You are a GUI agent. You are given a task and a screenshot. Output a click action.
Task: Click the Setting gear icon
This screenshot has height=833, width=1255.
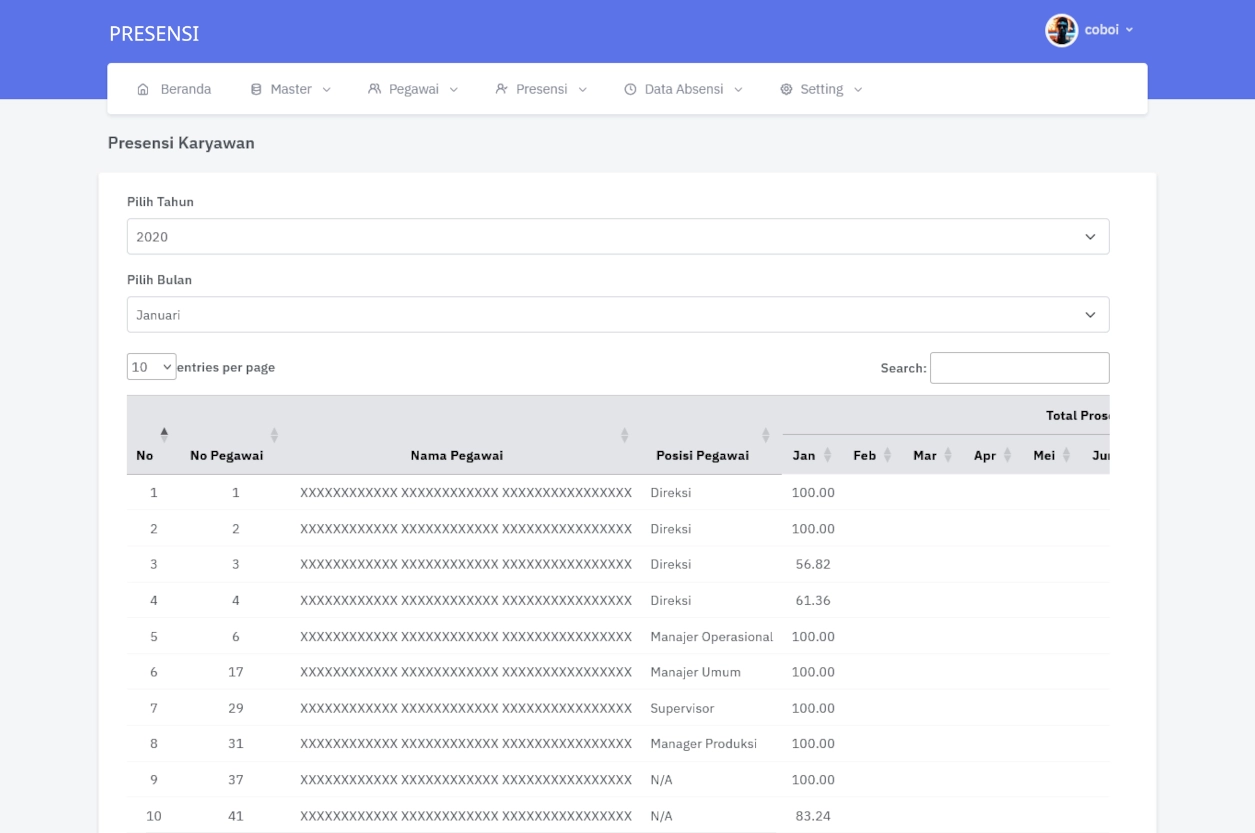(x=786, y=89)
